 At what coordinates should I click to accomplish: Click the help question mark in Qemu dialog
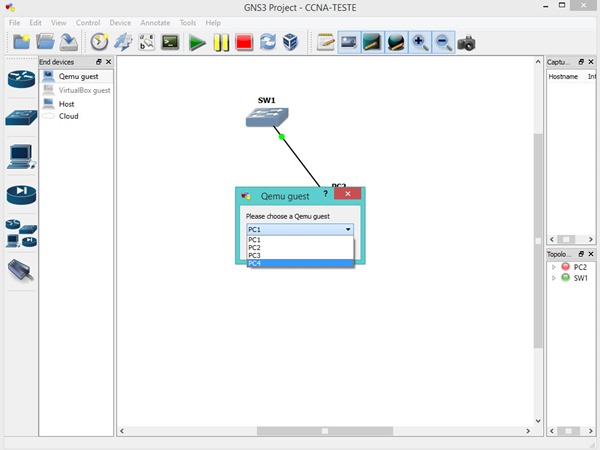point(325,194)
